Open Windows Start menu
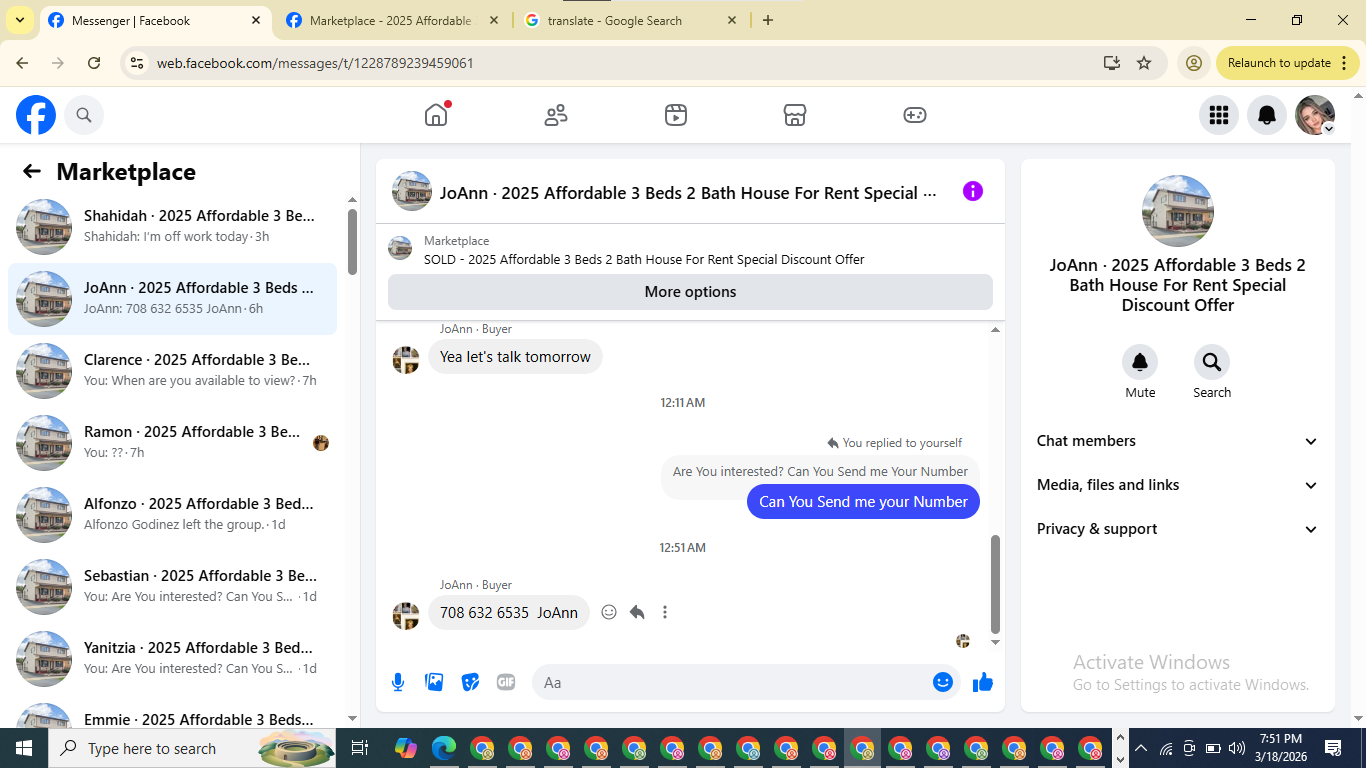 click(23, 748)
